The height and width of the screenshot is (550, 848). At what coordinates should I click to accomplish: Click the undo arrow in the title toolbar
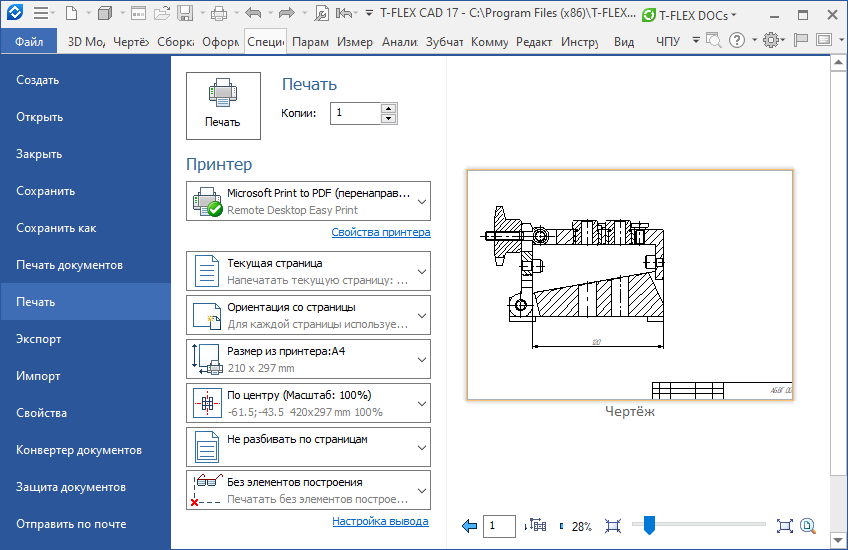click(x=253, y=14)
